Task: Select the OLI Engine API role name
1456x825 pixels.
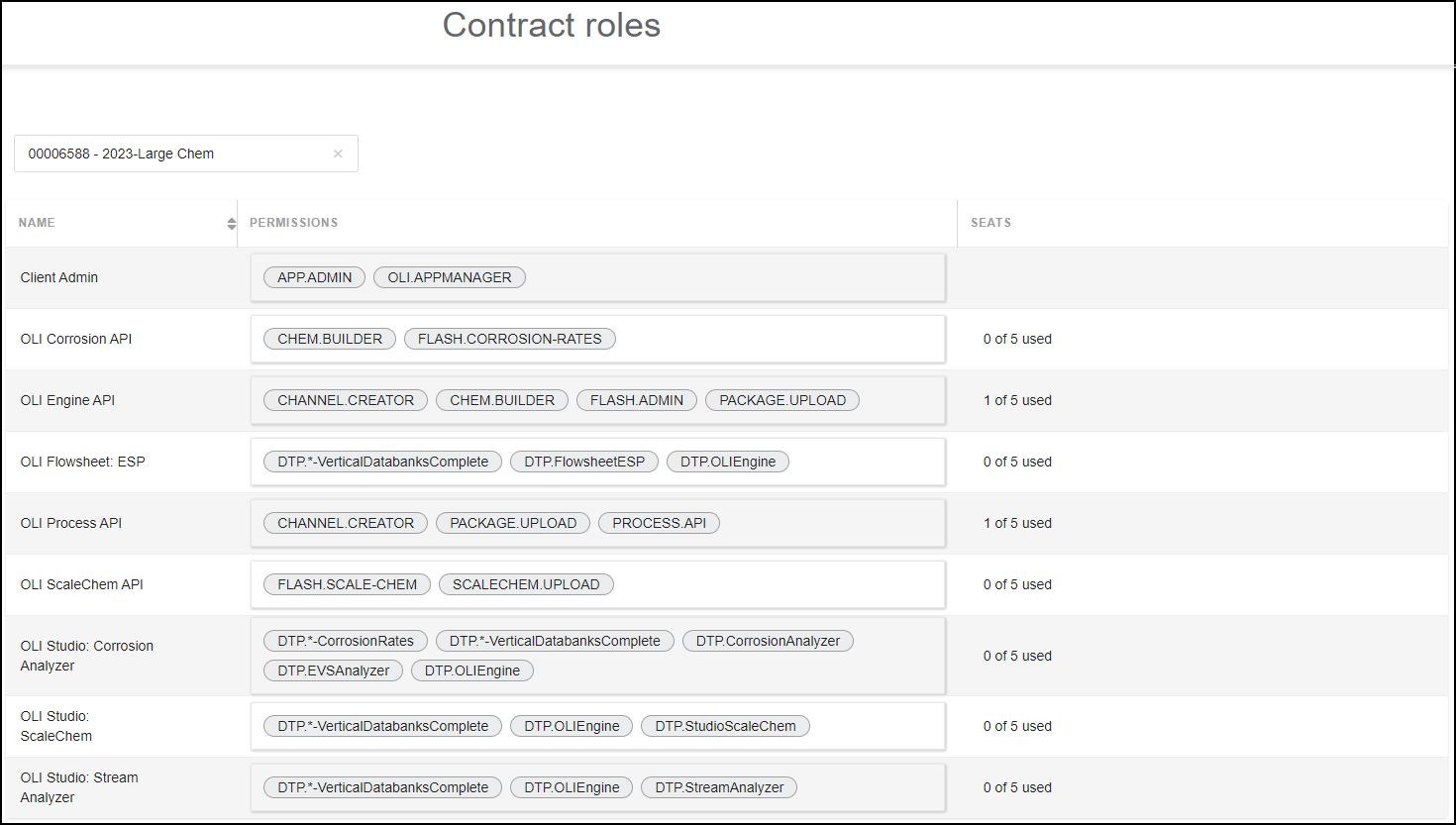Action: point(67,400)
